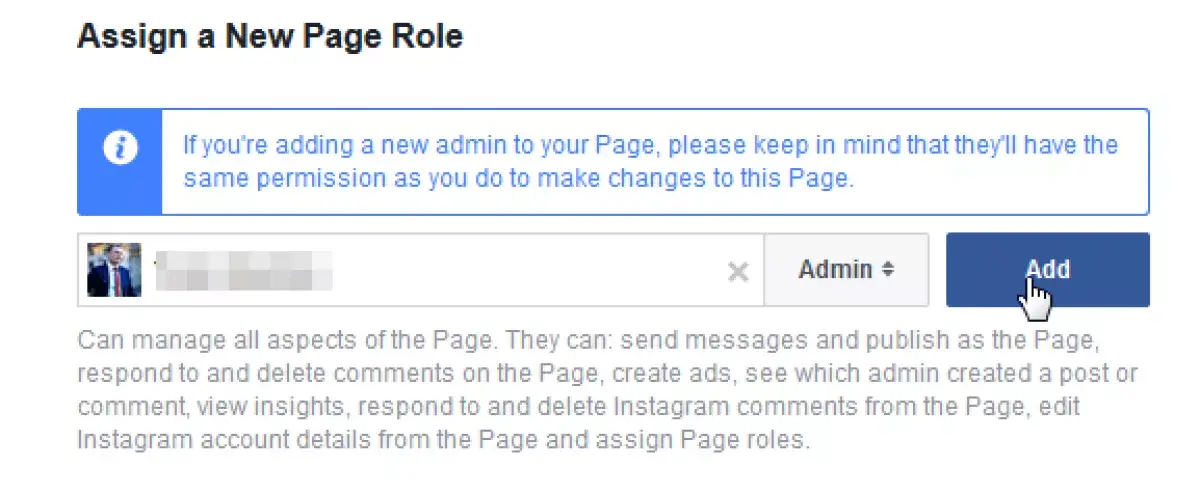Click the blue-bordered info banner

pos(613,162)
